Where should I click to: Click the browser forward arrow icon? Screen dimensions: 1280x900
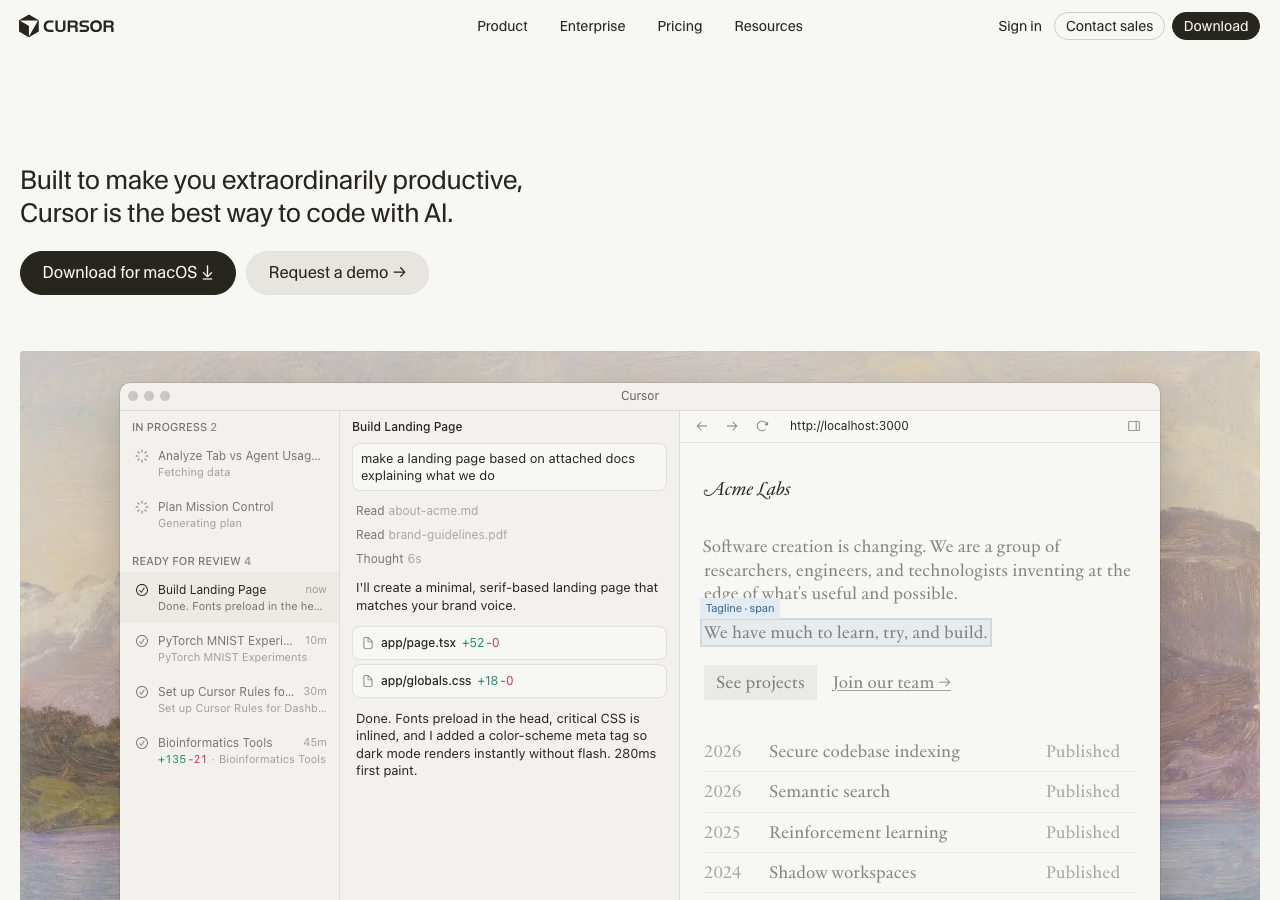pyautogui.click(x=732, y=426)
